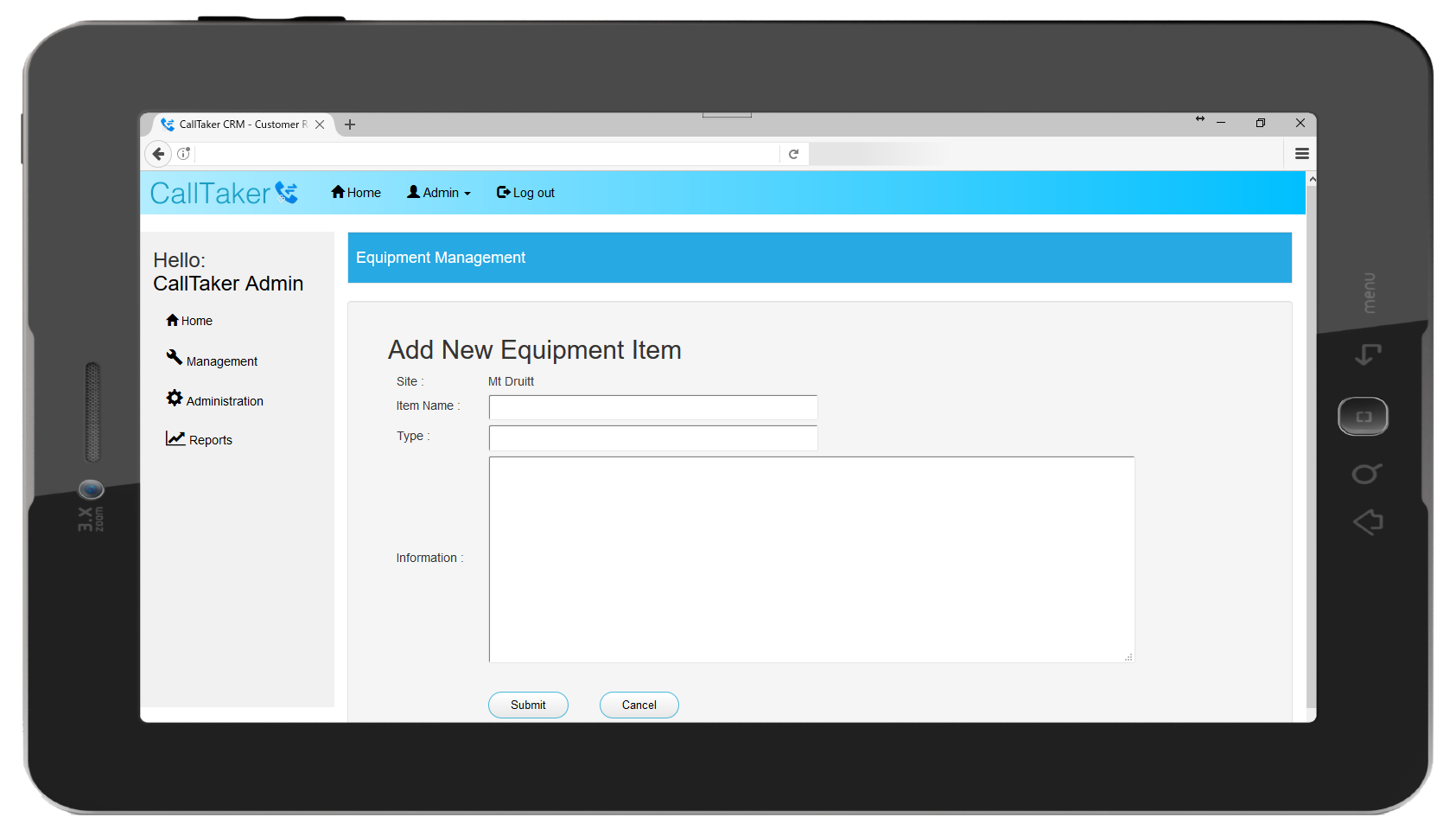The width and height of the screenshot is (1456, 830).
Task: Click the site info icon in address bar
Action: [x=183, y=154]
